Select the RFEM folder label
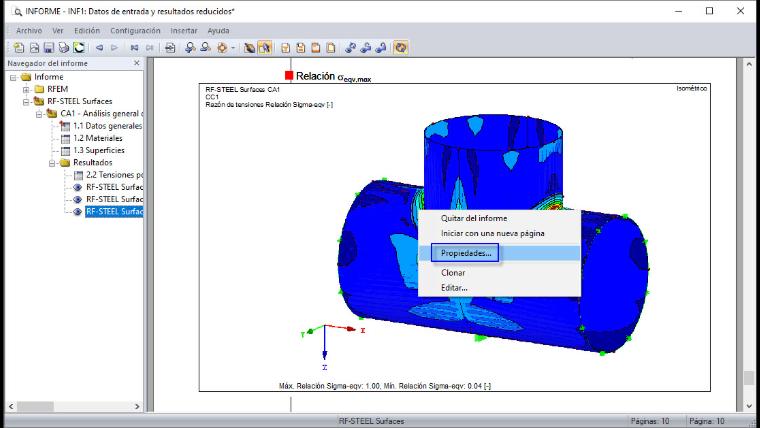Image resolution: width=760 pixels, height=428 pixels. point(57,89)
